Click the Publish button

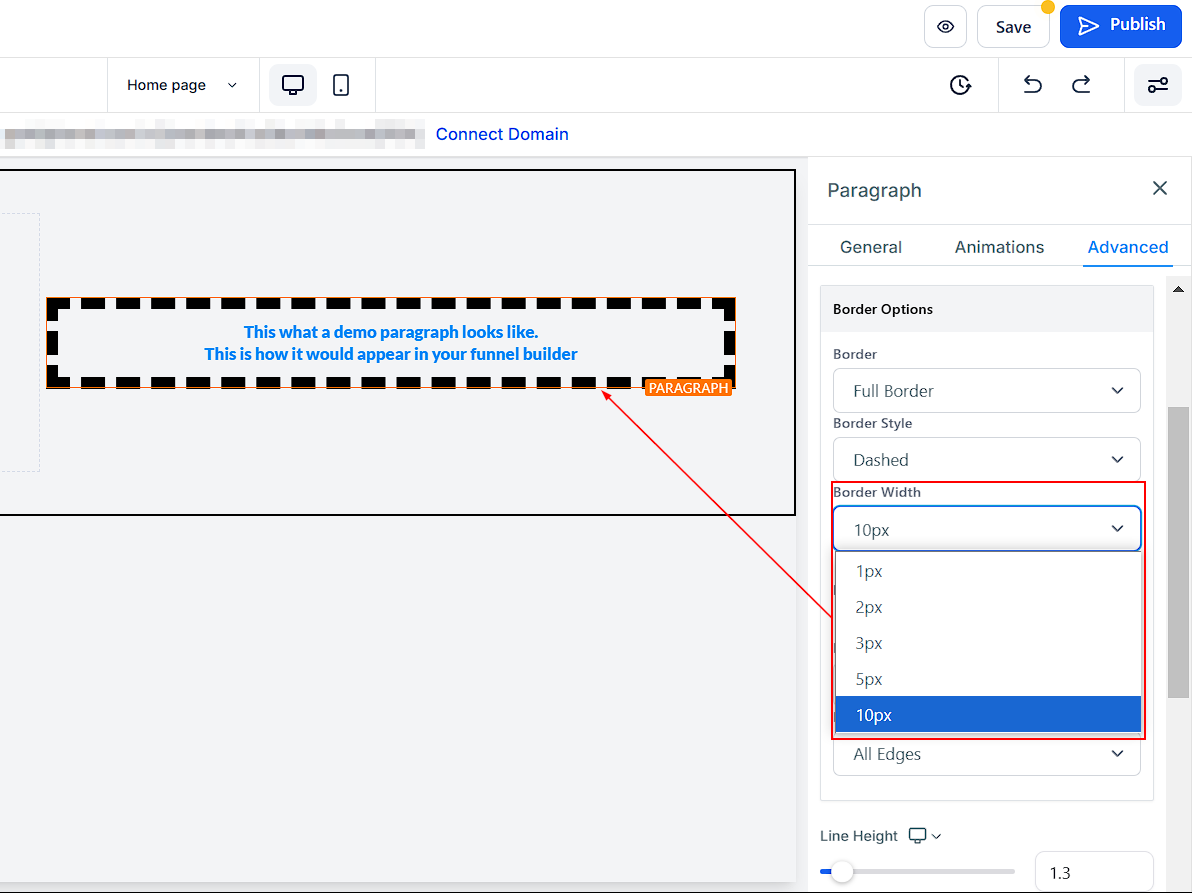coord(1120,26)
